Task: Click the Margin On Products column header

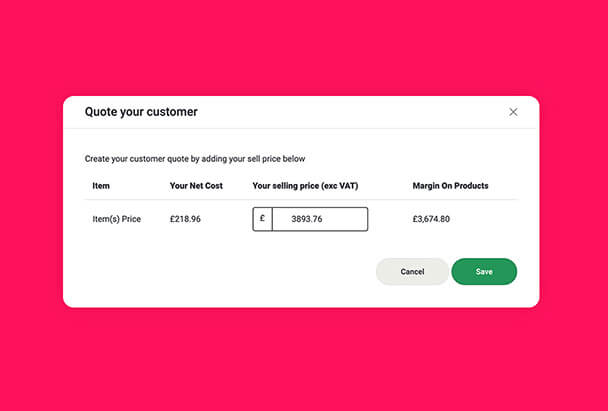Action: pyautogui.click(x=450, y=186)
